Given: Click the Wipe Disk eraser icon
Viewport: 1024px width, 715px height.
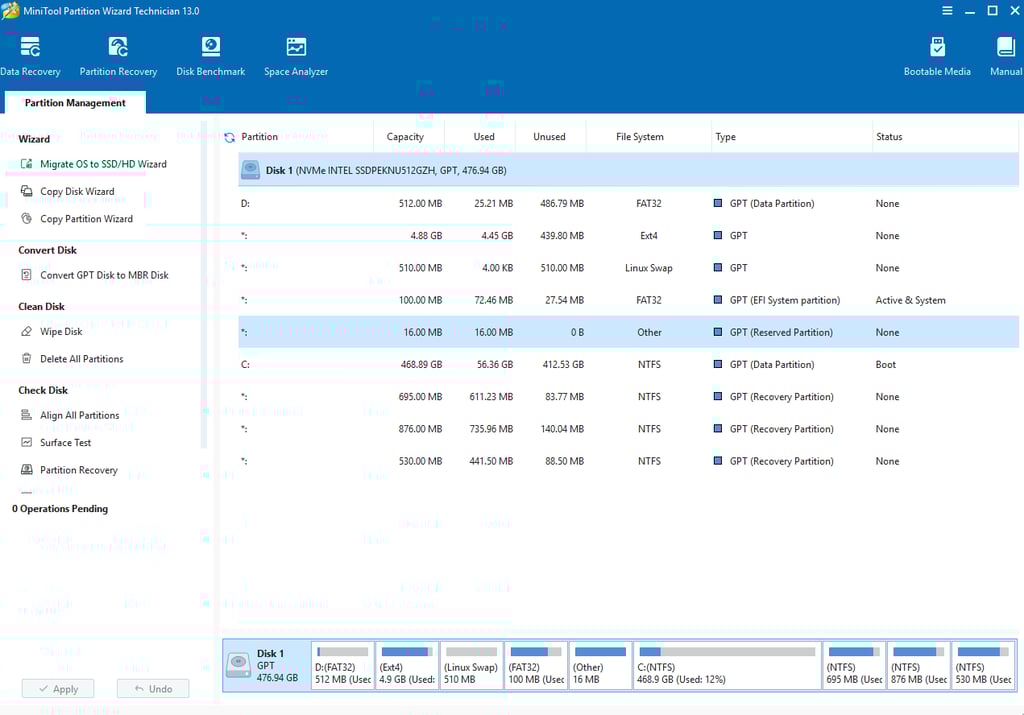Looking at the screenshot, I should 26,331.
